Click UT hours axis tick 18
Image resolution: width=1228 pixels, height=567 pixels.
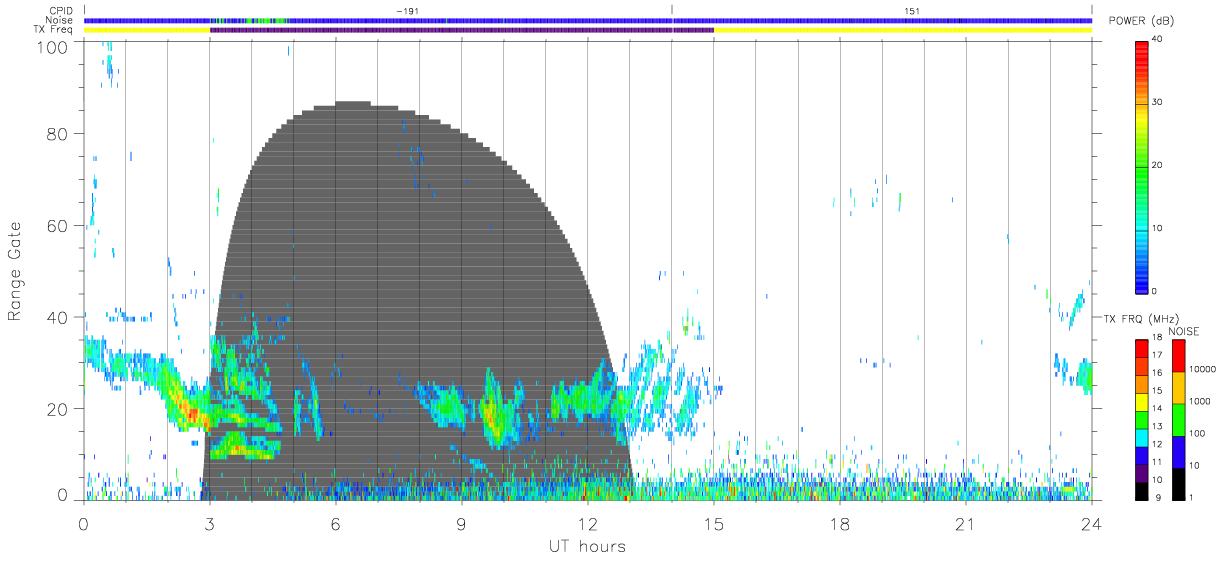click(x=840, y=523)
